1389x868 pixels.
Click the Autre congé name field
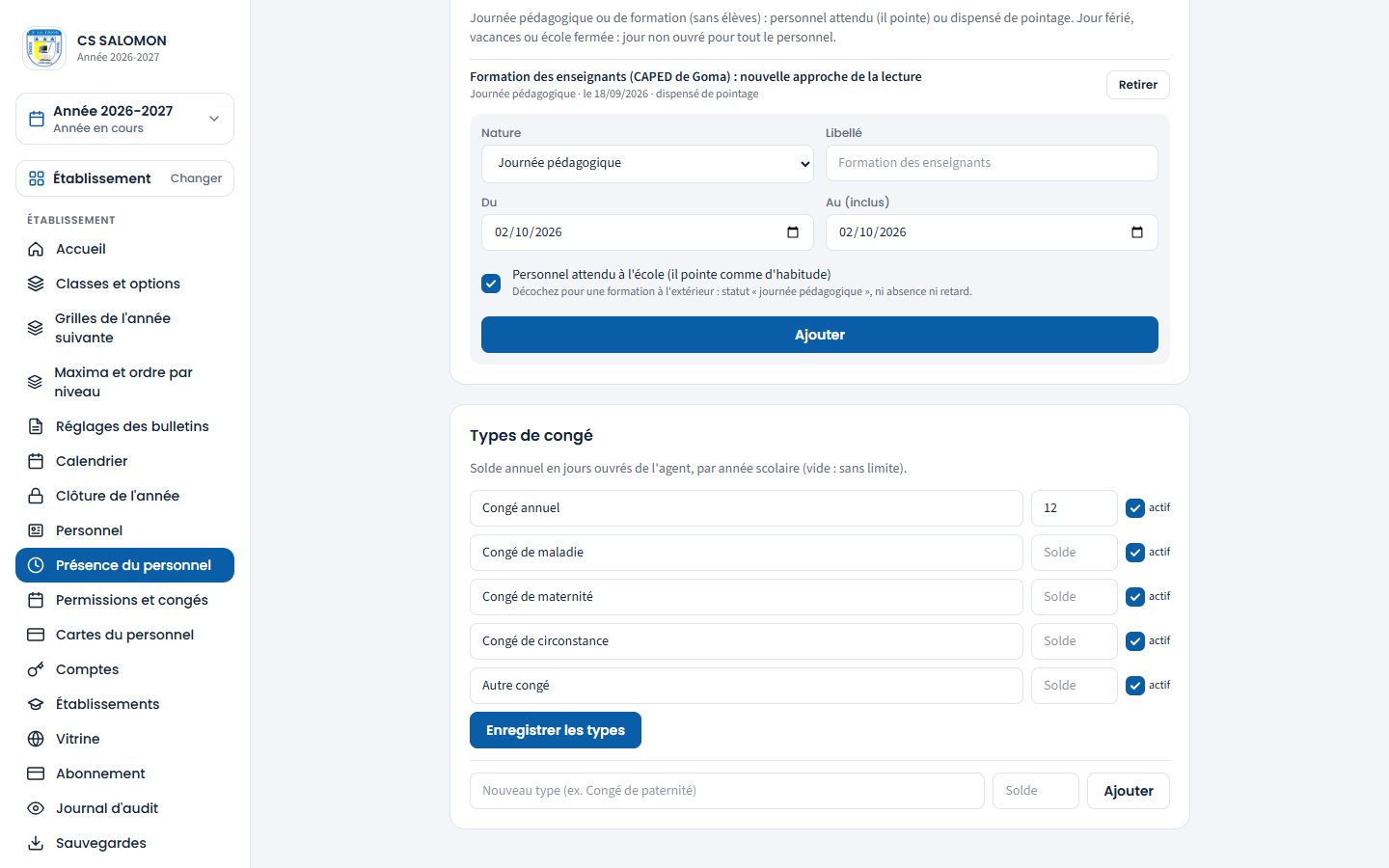pos(747,686)
